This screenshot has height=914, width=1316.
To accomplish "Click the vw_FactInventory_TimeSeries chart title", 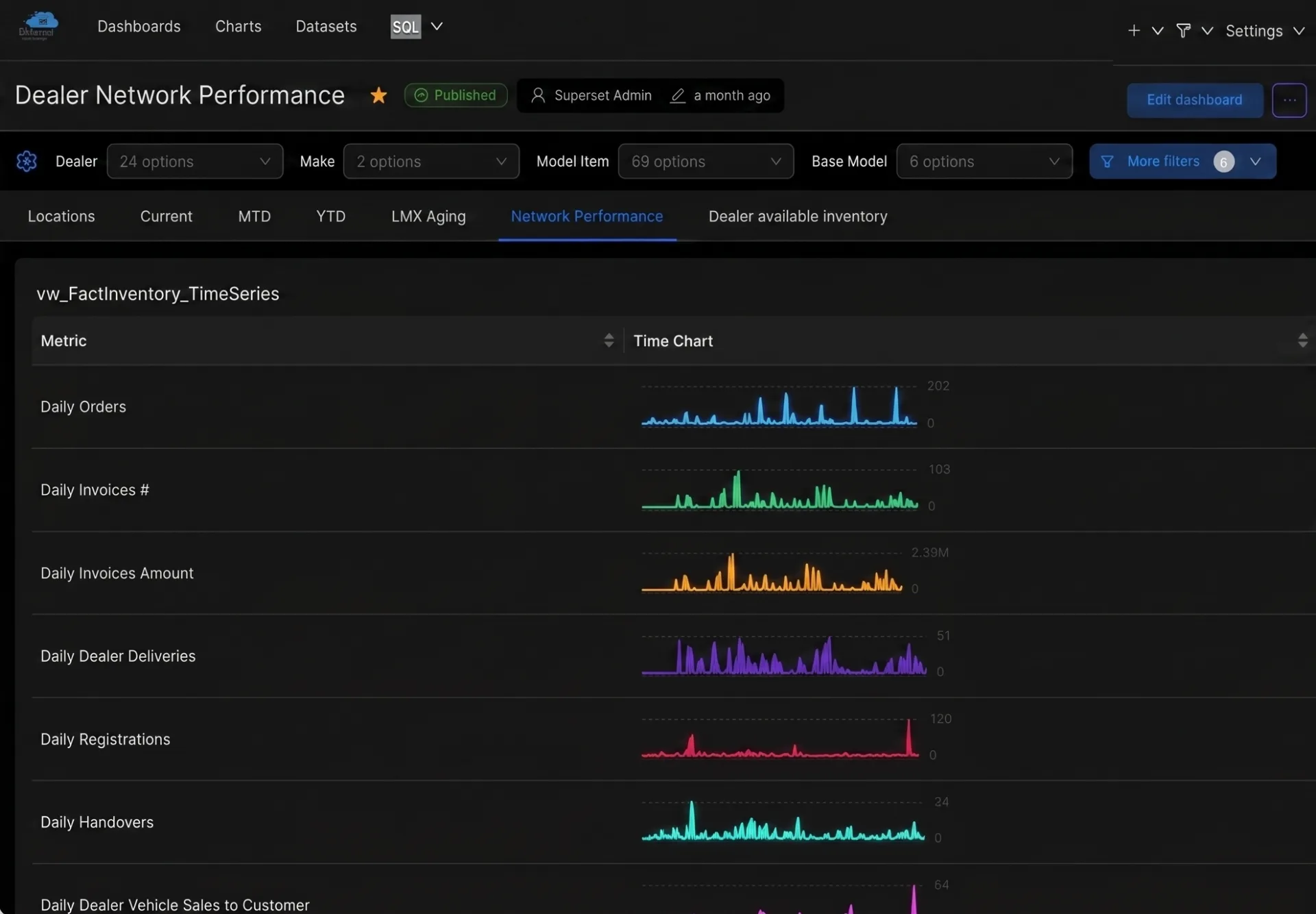I will 158,293.
